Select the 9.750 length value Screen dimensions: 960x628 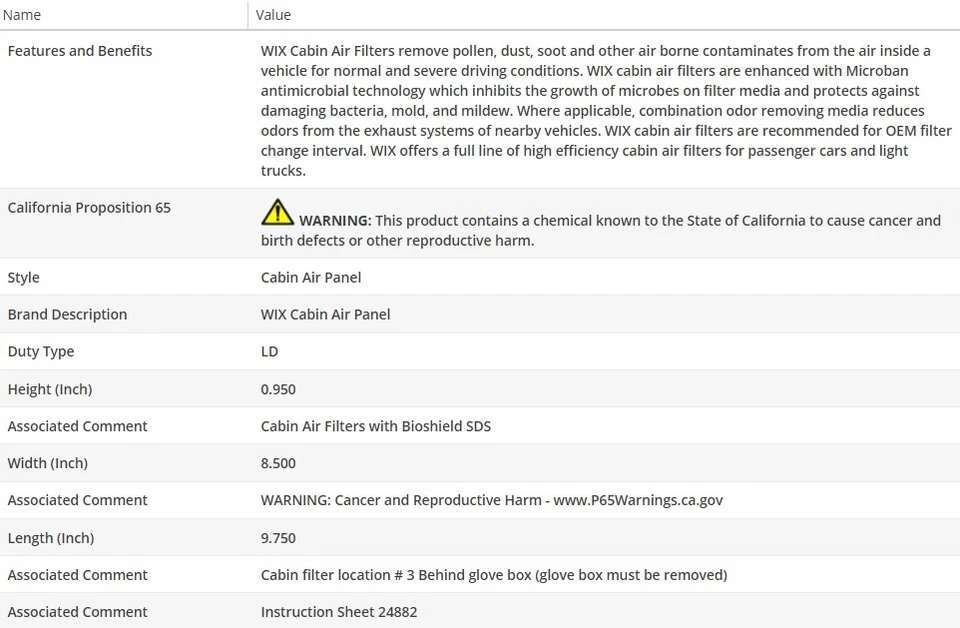(x=278, y=538)
